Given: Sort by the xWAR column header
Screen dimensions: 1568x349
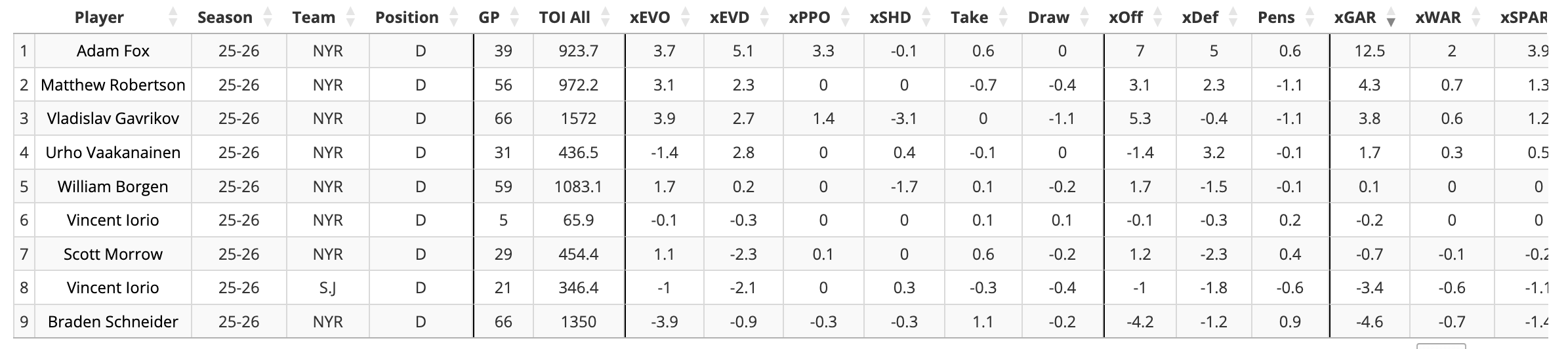Looking at the screenshot, I should click(x=1438, y=18).
